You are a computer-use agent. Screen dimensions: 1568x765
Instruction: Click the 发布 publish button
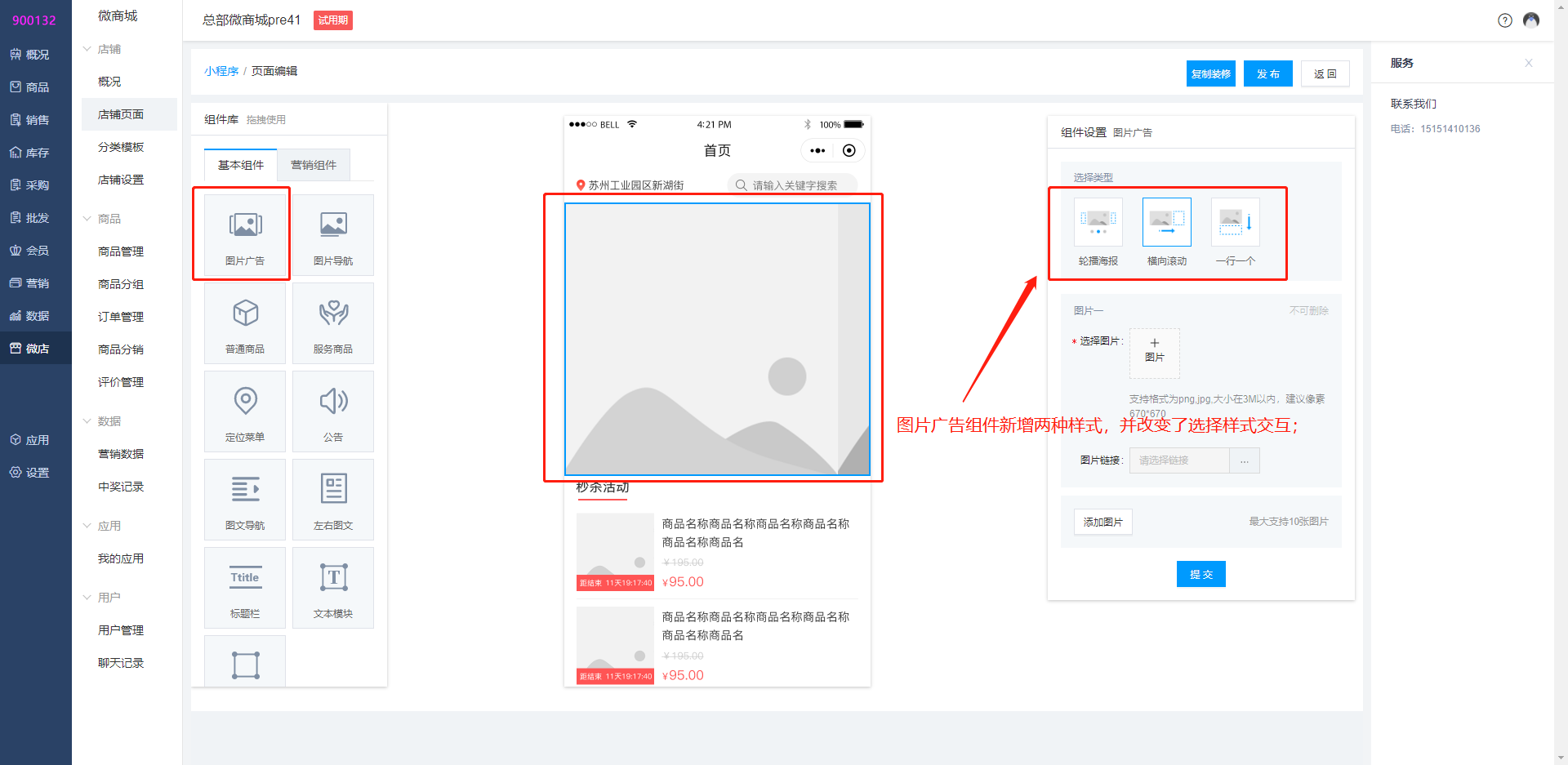(x=1267, y=73)
